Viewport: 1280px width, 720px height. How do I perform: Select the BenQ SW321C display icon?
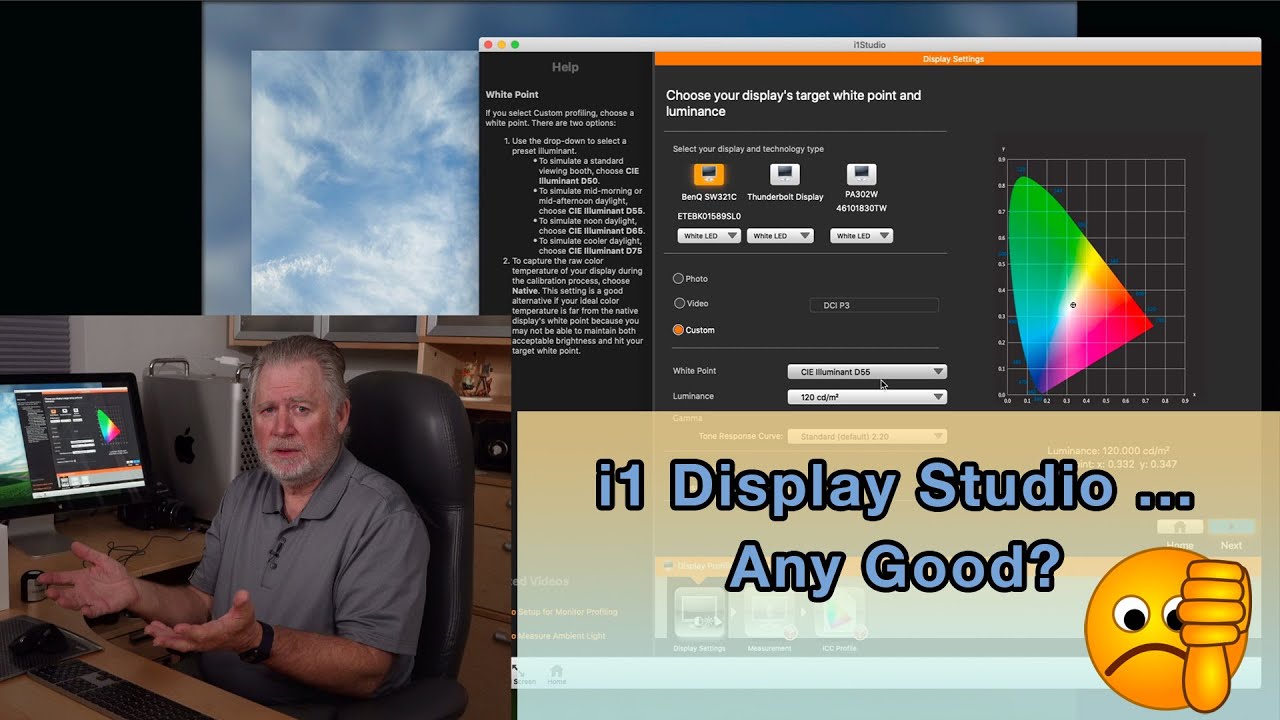[x=709, y=175]
